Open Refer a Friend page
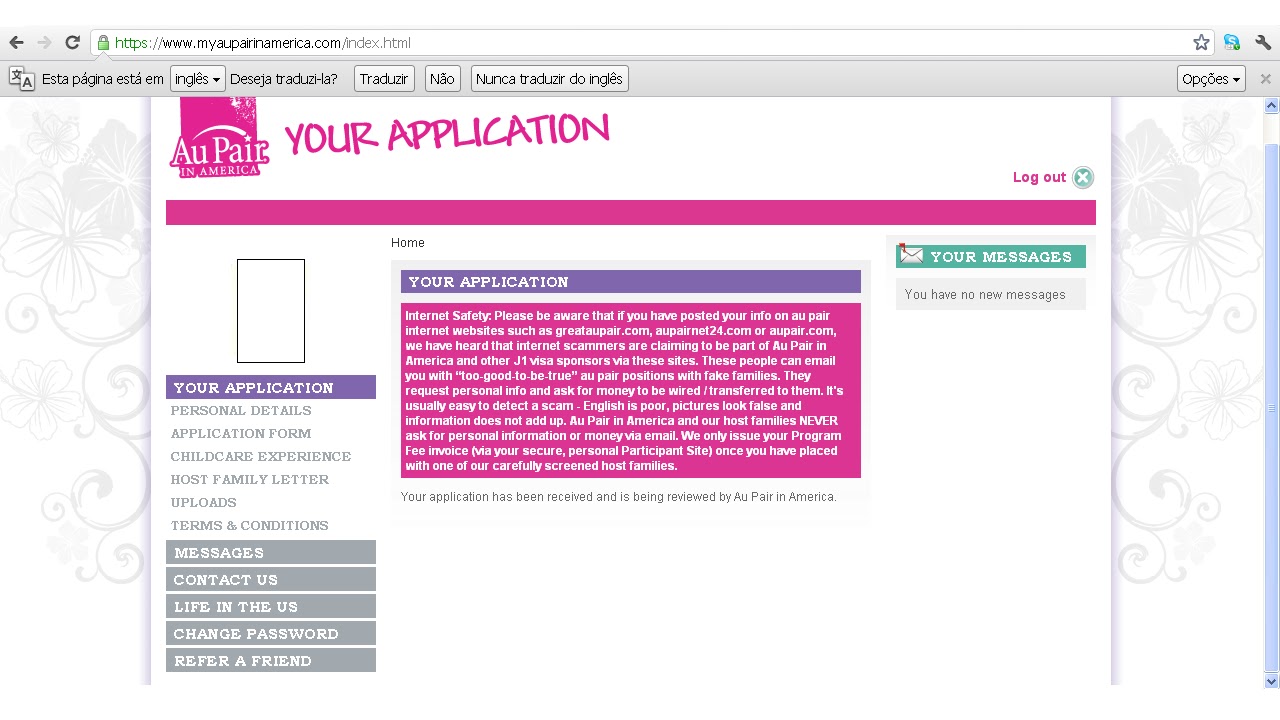Viewport: 1280px width, 720px height. tap(271, 660)
